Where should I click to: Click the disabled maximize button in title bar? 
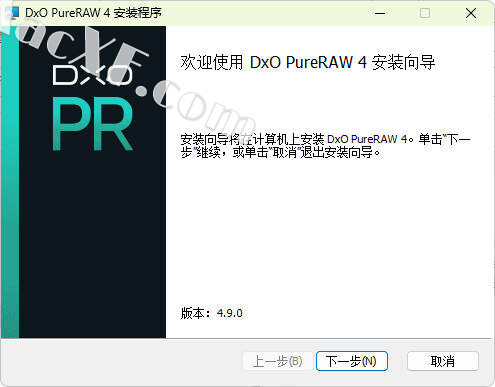425,13
